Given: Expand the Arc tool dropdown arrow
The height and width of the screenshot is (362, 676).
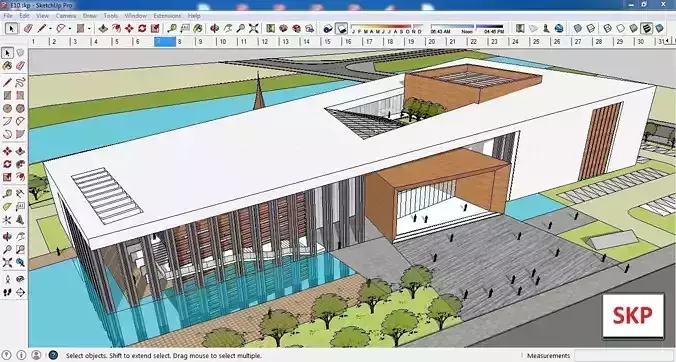Looking at the screenshot, I should (x=70, y=29).
